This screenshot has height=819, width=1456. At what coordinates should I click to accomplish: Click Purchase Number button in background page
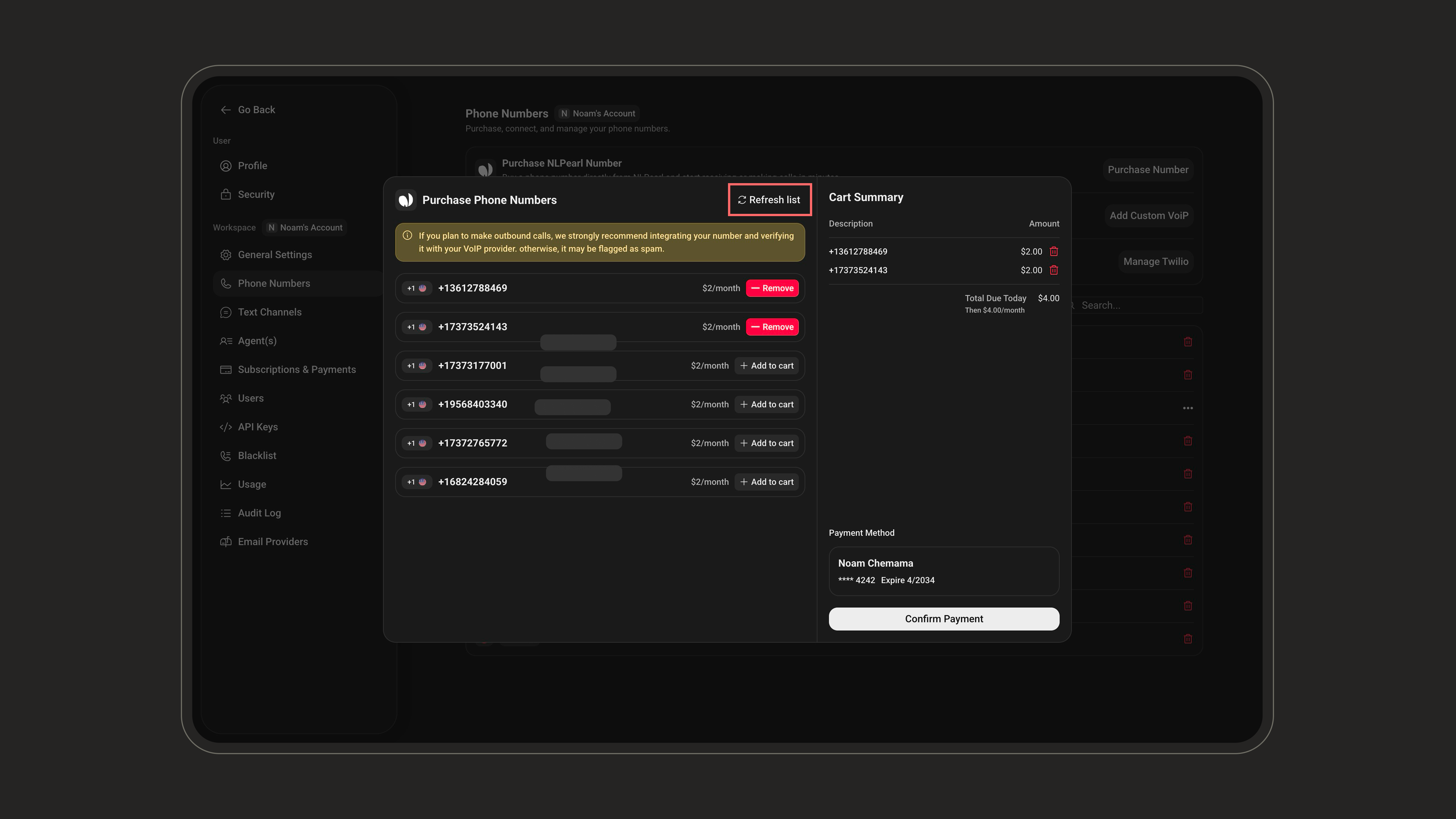(1147, 169)
